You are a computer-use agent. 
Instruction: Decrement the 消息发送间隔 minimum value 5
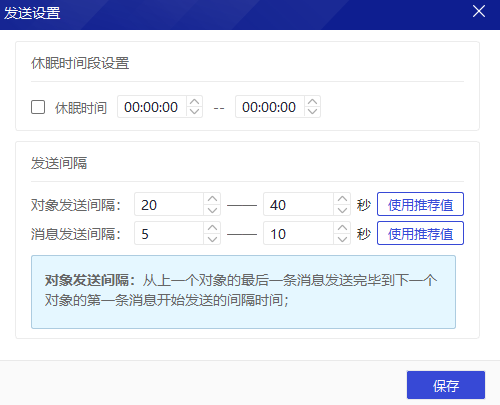(212, 239)
